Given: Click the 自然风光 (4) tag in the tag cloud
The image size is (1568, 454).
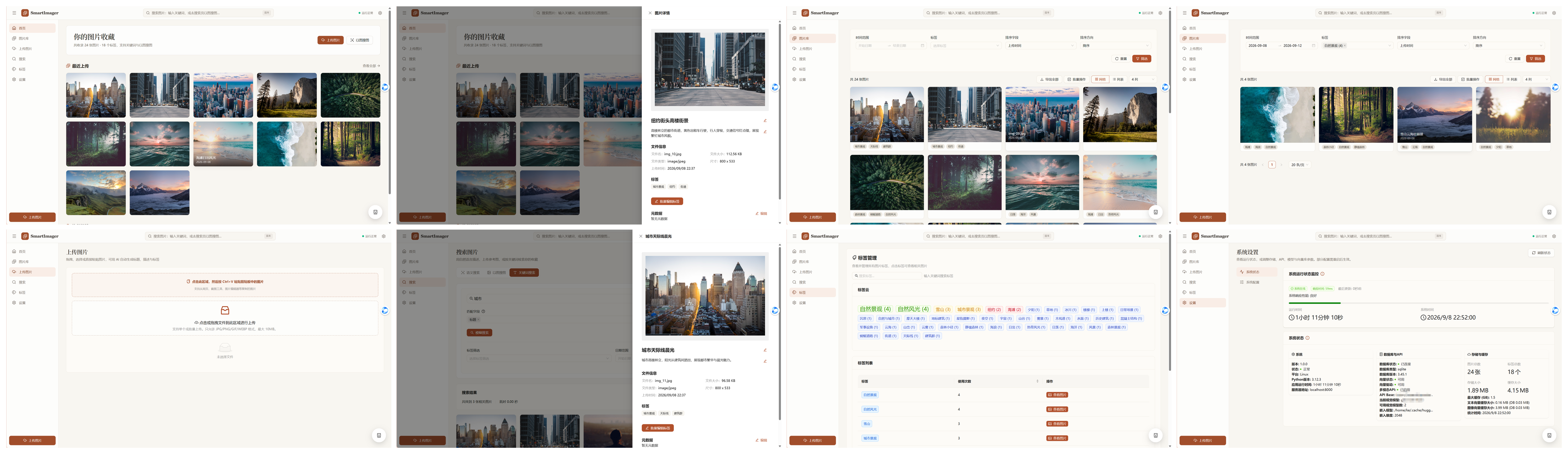Looking at the screenshot, I should point(913,309).
